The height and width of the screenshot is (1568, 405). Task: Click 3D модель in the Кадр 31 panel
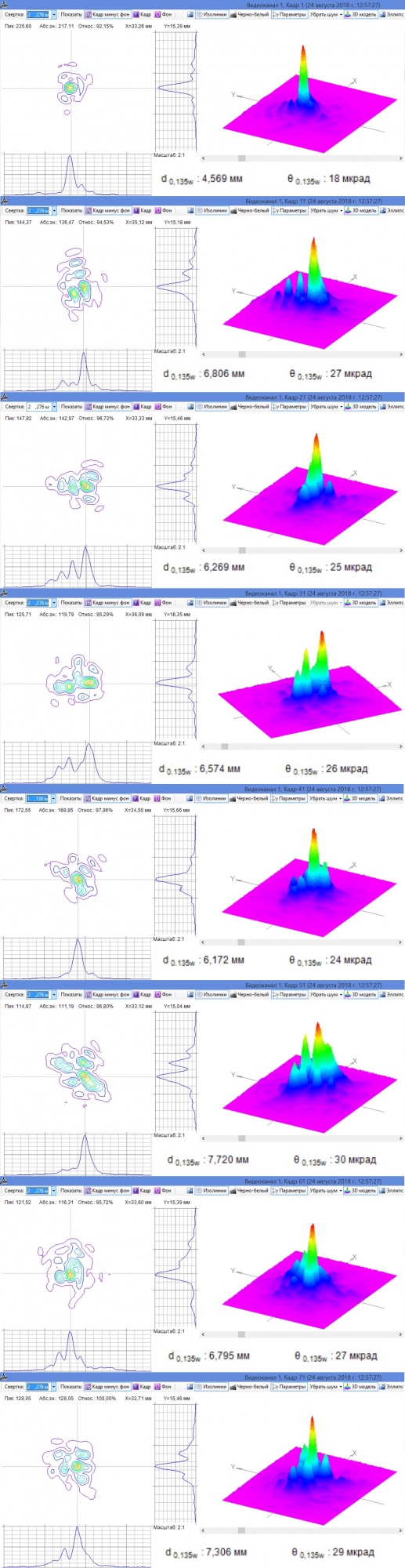point(361,602)
